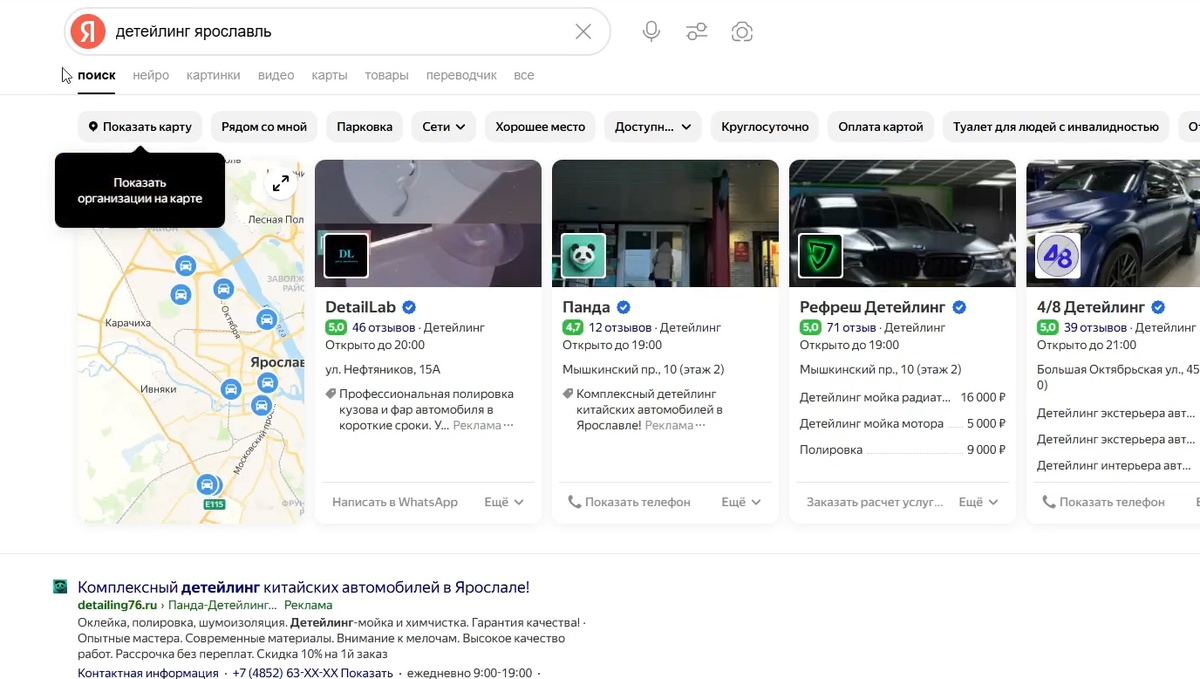Open the DetailLab organization title
The width and height of the screenshot is (1200, 679).
(x=361, y=307)
